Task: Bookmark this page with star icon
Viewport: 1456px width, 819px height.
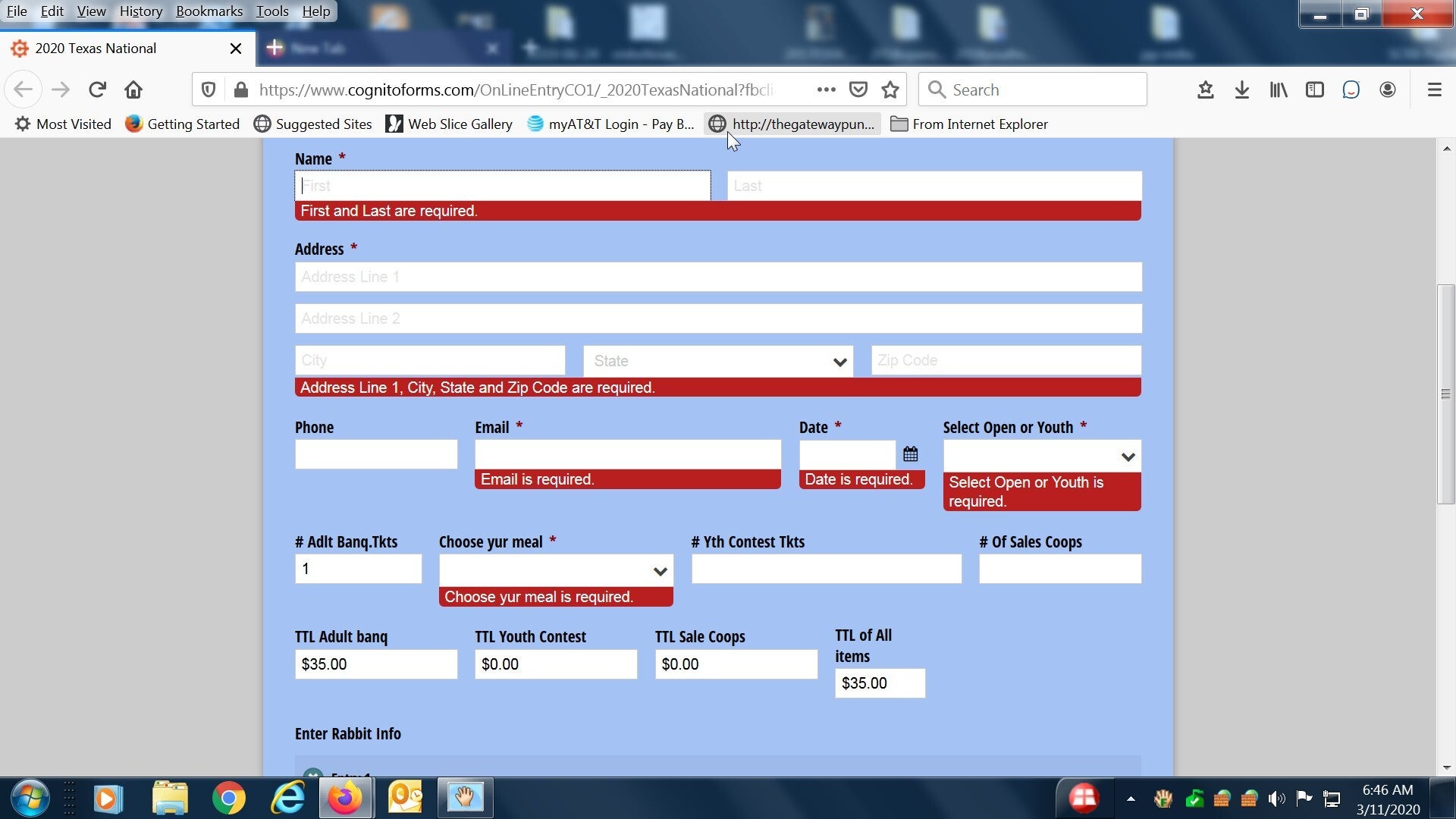Action: point(890,90)
